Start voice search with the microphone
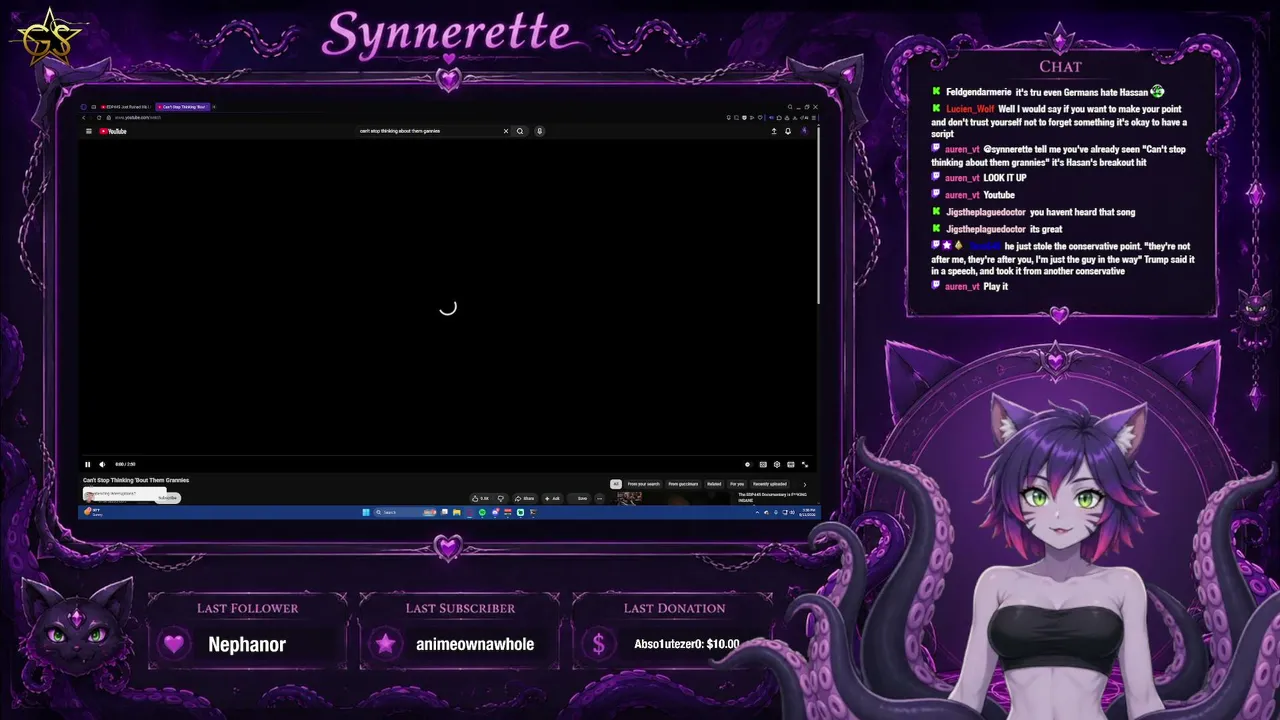Image resolution: width=1280 pixels, height=720 pixels. [539, 131]
